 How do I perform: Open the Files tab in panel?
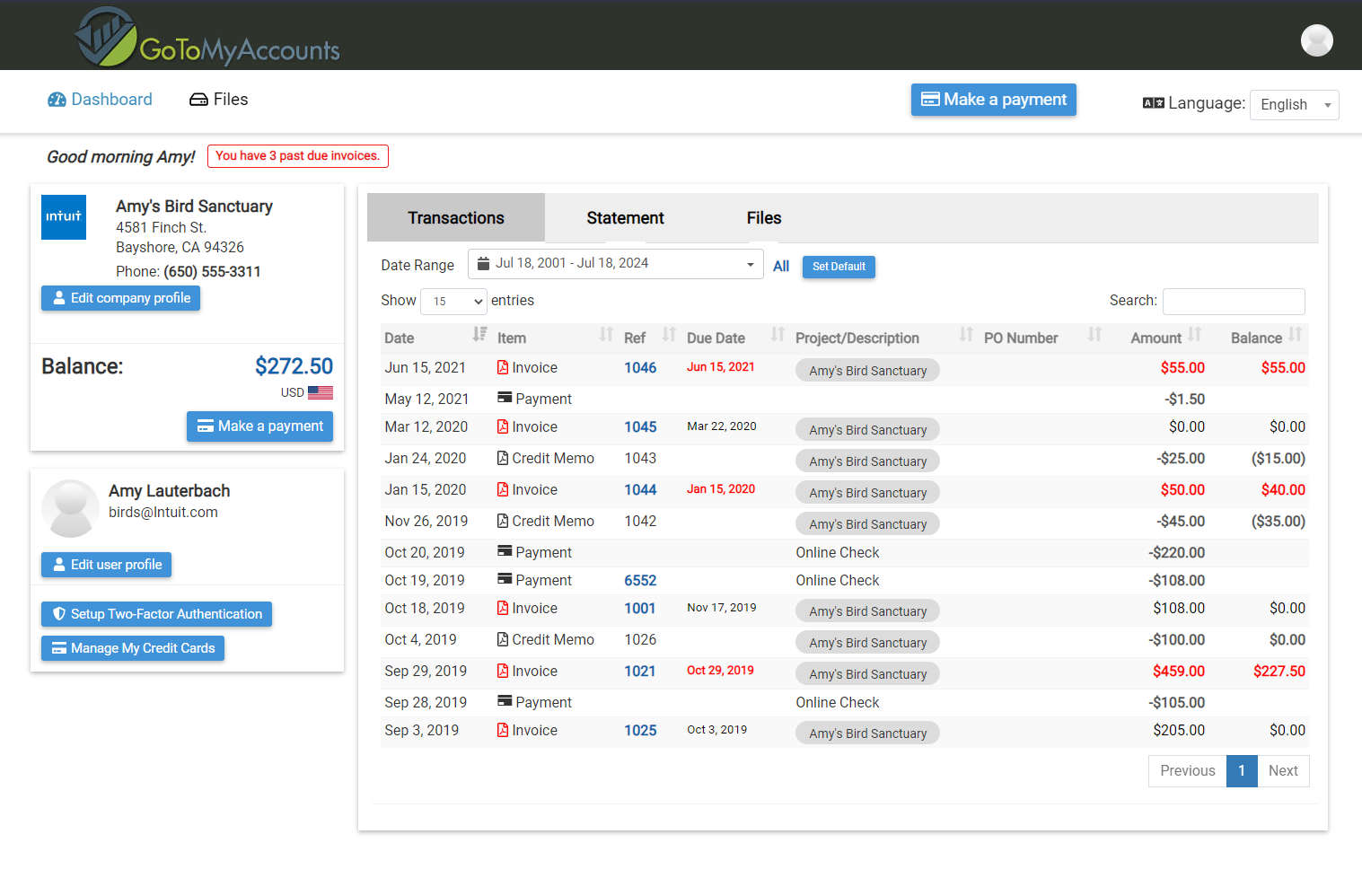click(763, 218)
